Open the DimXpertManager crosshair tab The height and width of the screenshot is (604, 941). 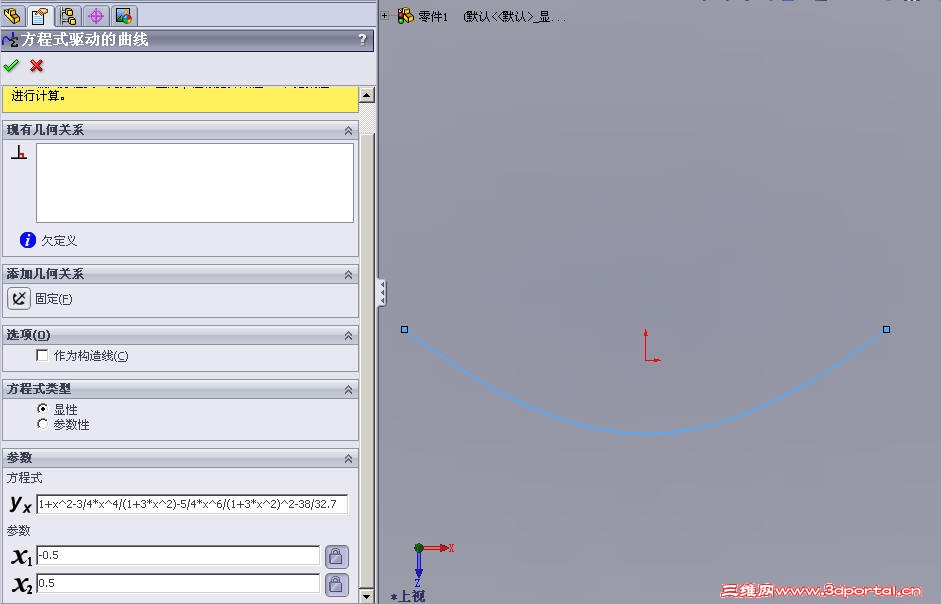(95, 15)
